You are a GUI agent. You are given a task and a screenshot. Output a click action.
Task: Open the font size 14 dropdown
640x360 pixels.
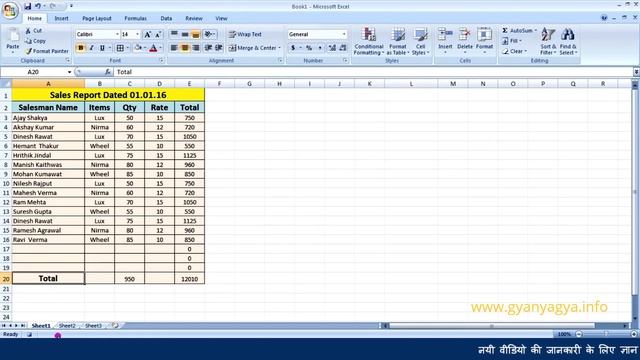(x=138, y=35)
